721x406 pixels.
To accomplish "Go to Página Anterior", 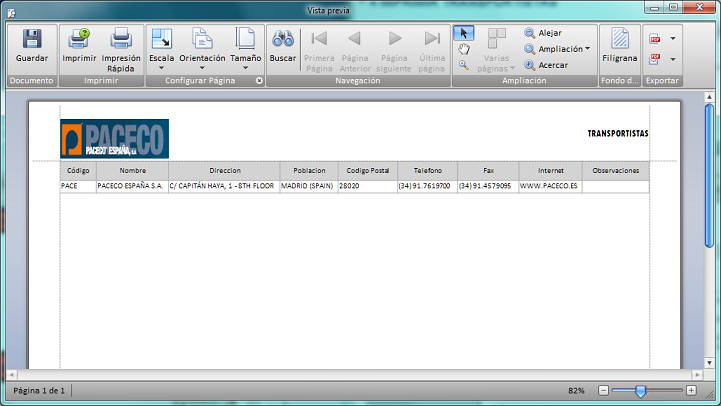I will 355,49.
